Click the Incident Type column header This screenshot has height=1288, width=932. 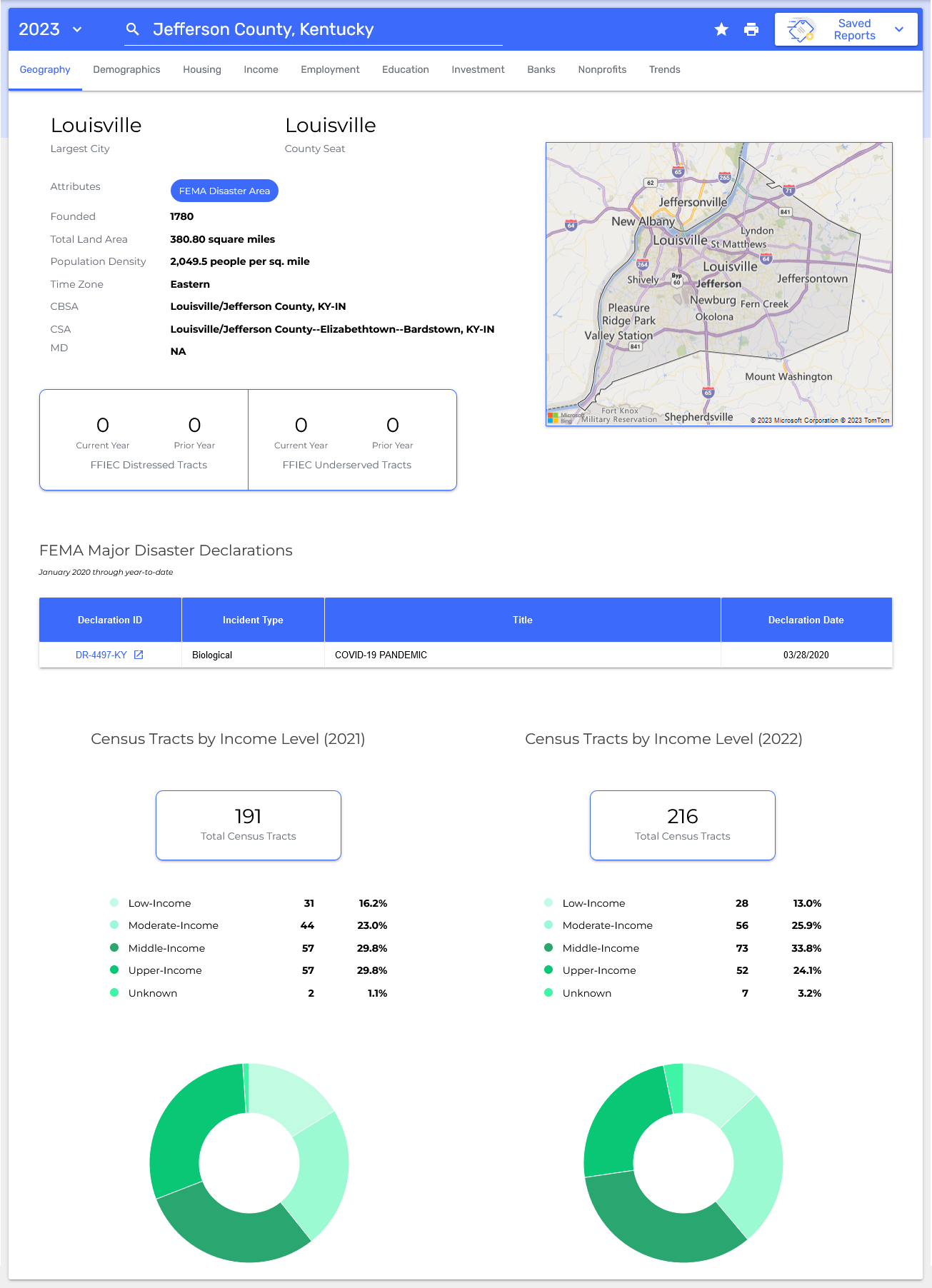click(x=253, y=620)
